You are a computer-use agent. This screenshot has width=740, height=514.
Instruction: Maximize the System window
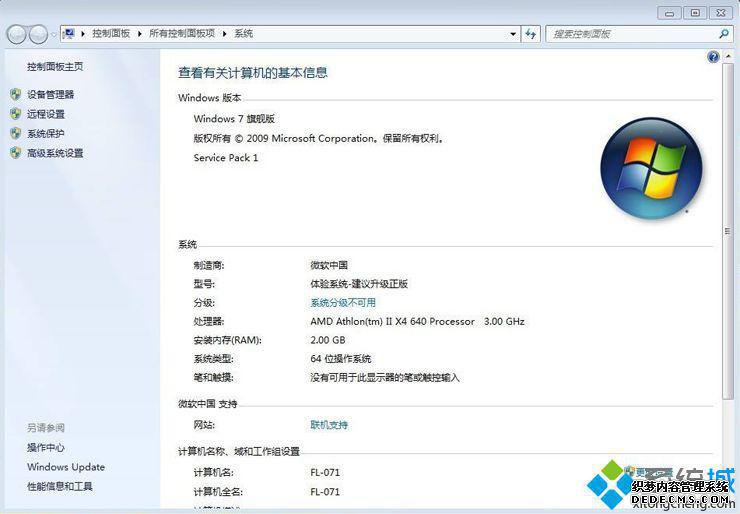[695, 13]
